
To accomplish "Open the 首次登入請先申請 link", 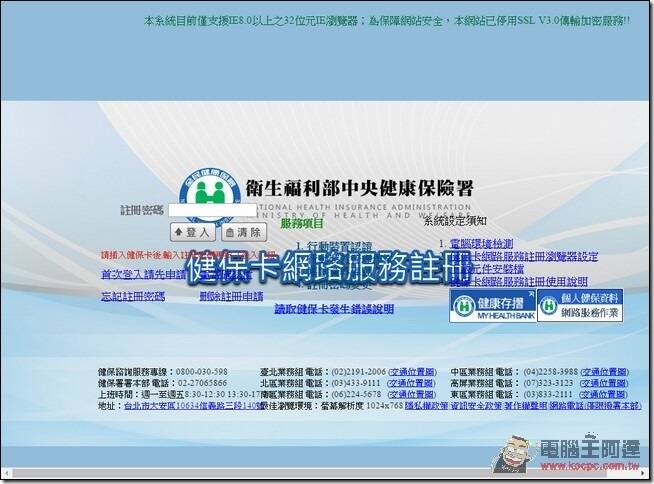I will click(x=144, y=275).
